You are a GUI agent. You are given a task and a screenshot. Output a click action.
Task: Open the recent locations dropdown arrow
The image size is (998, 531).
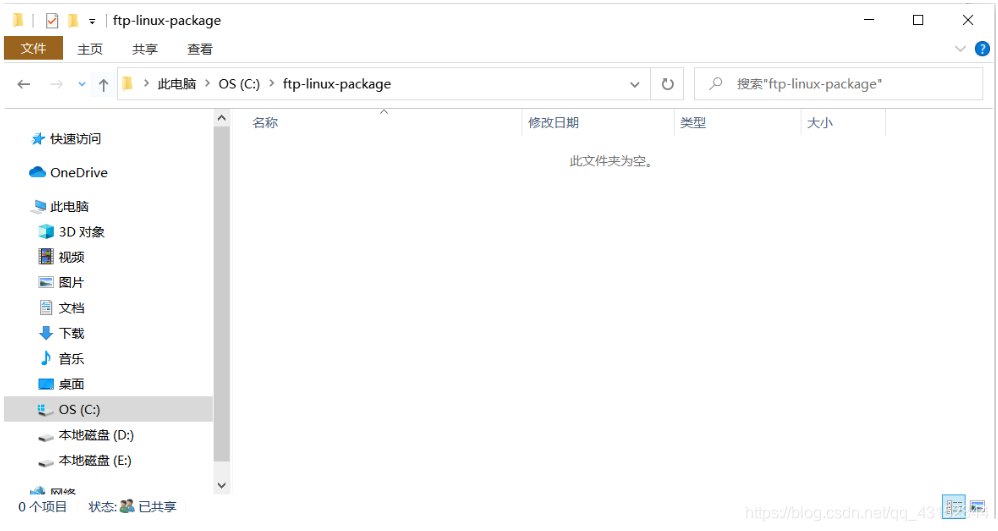pyautogui.click(x=81, y=84)
